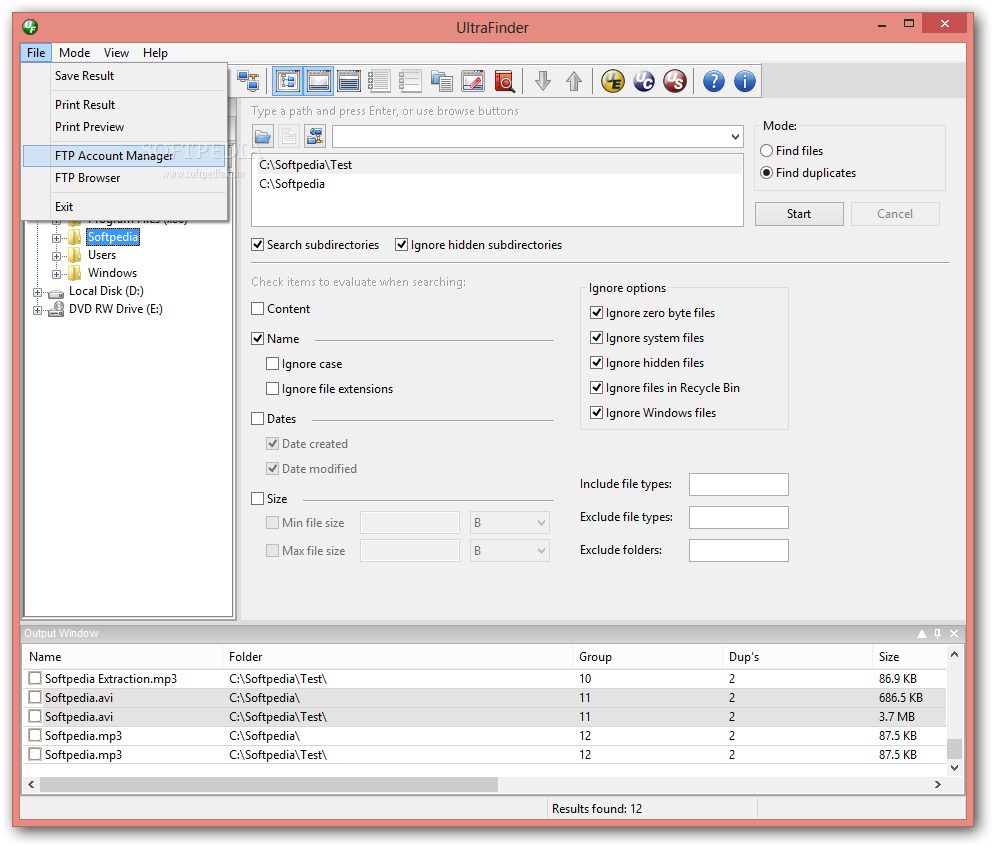994x847 pixels.
Task: Uncheck Ignore hidden subdirectories
Action: click(x=401, y=245)
